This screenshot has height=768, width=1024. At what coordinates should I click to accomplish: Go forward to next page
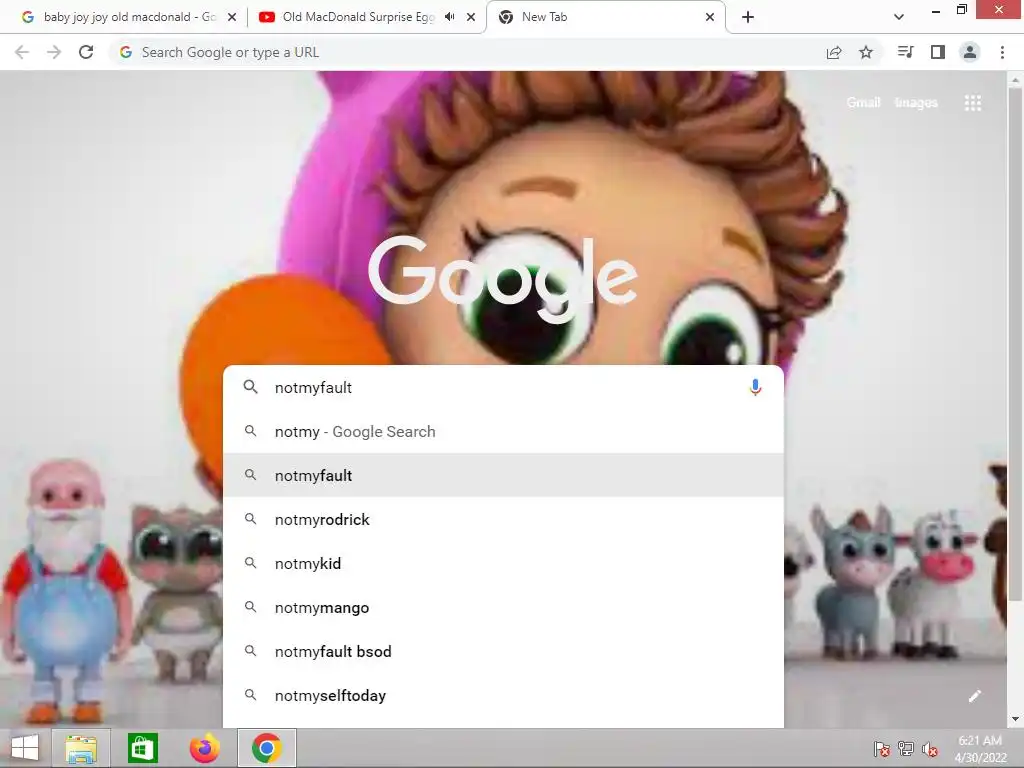(x=54, y=52)
